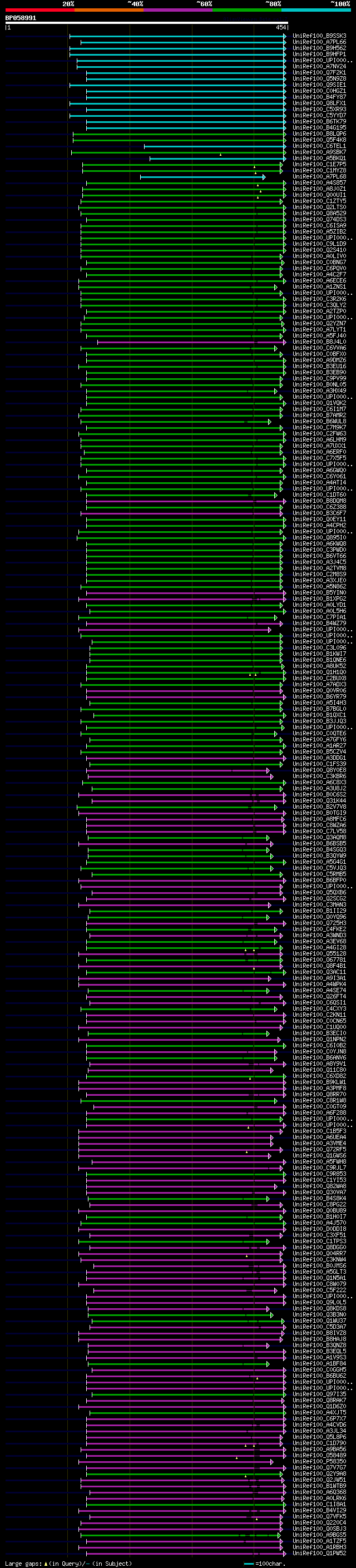This screenshot has width=356, height=1568.
Task: Click the UniRef100_C5XR93 label
Action: 319,110
